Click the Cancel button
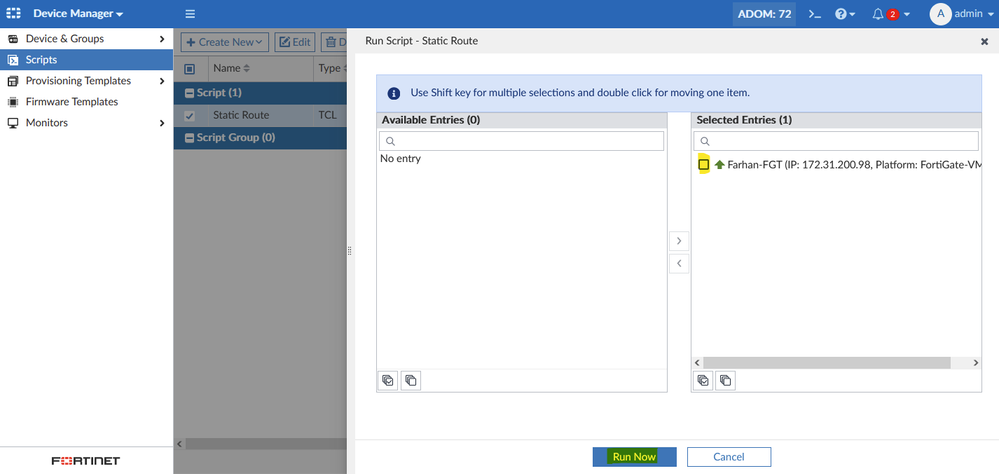This screenshot has height=474, width=999. (729, 457)
